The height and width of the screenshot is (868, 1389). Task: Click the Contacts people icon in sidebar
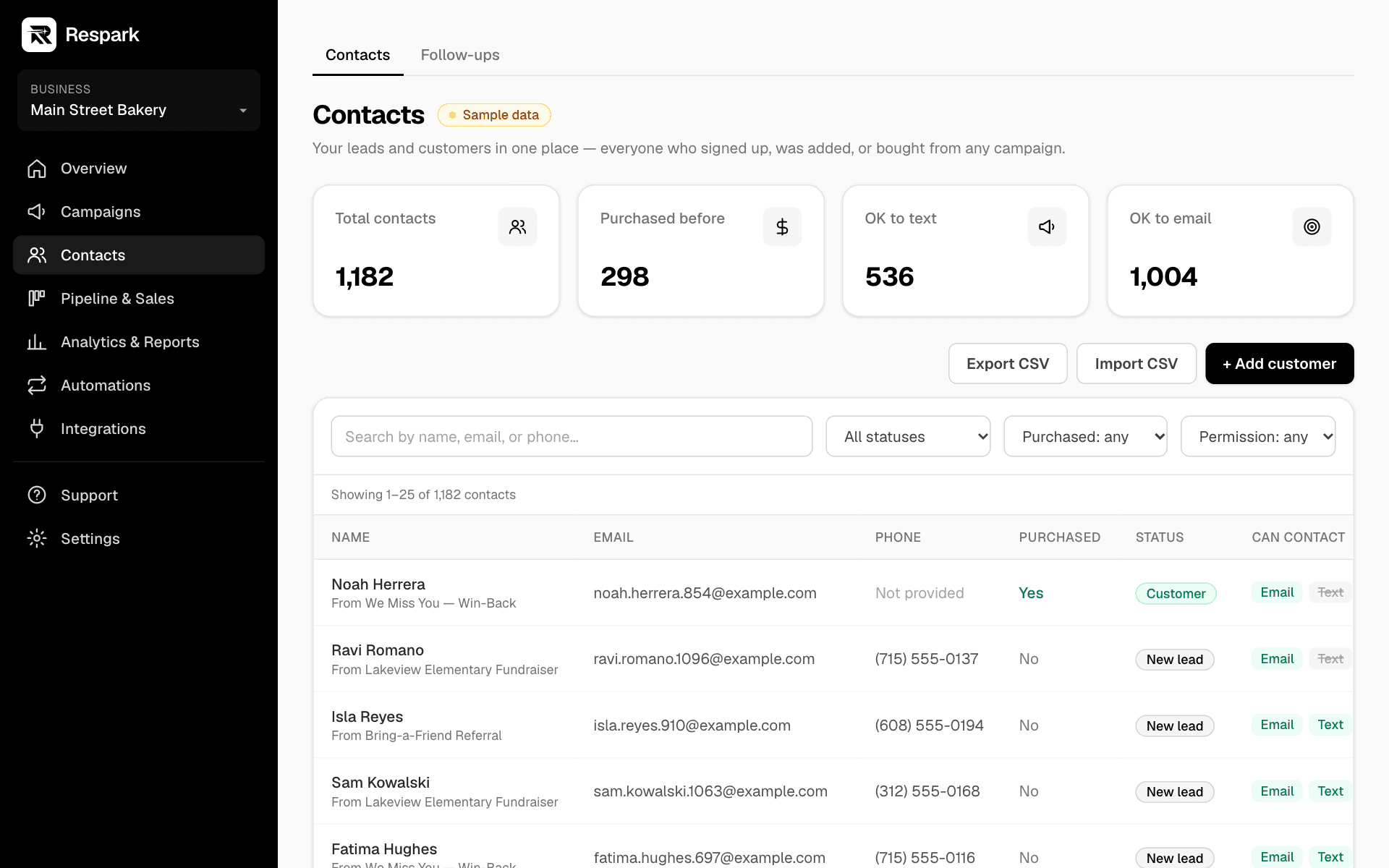pyautogui.click(x=37, y=255)
